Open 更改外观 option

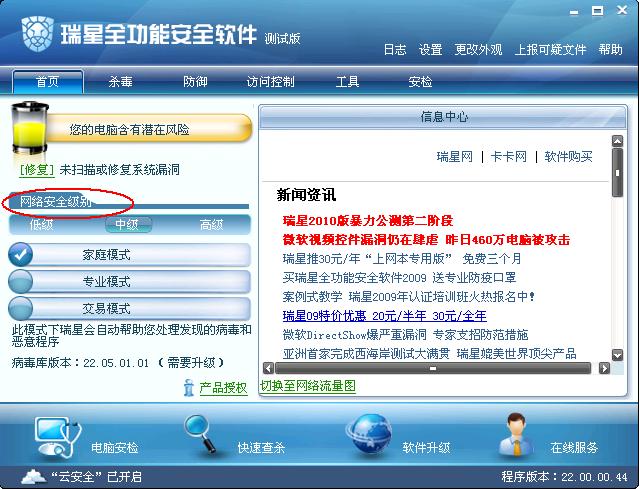click(478, 50)
